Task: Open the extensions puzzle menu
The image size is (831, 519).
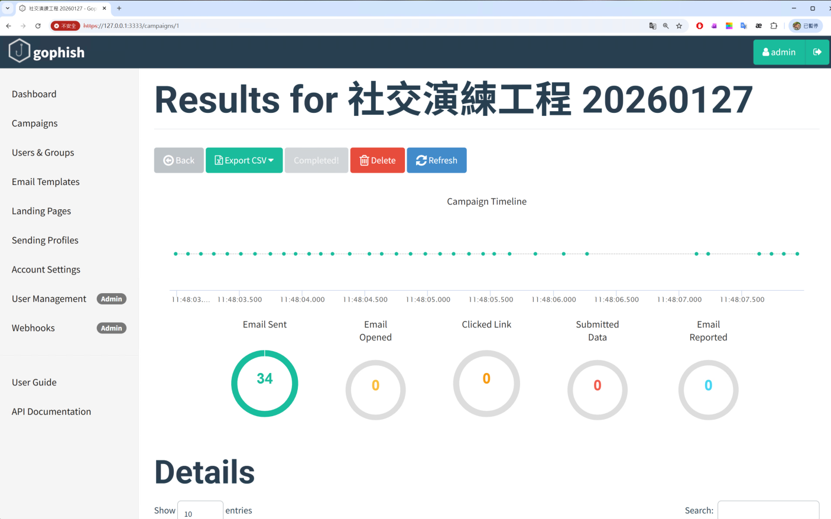Action: pos(774,25)
